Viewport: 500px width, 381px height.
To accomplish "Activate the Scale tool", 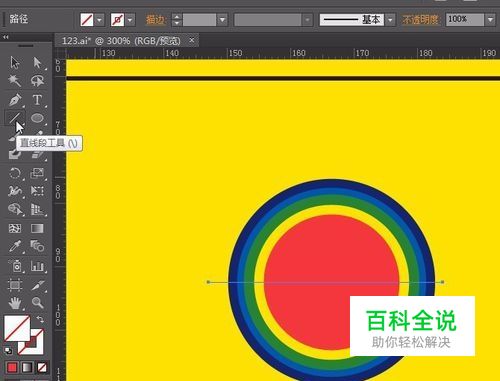I will click(x=37, y=173).
